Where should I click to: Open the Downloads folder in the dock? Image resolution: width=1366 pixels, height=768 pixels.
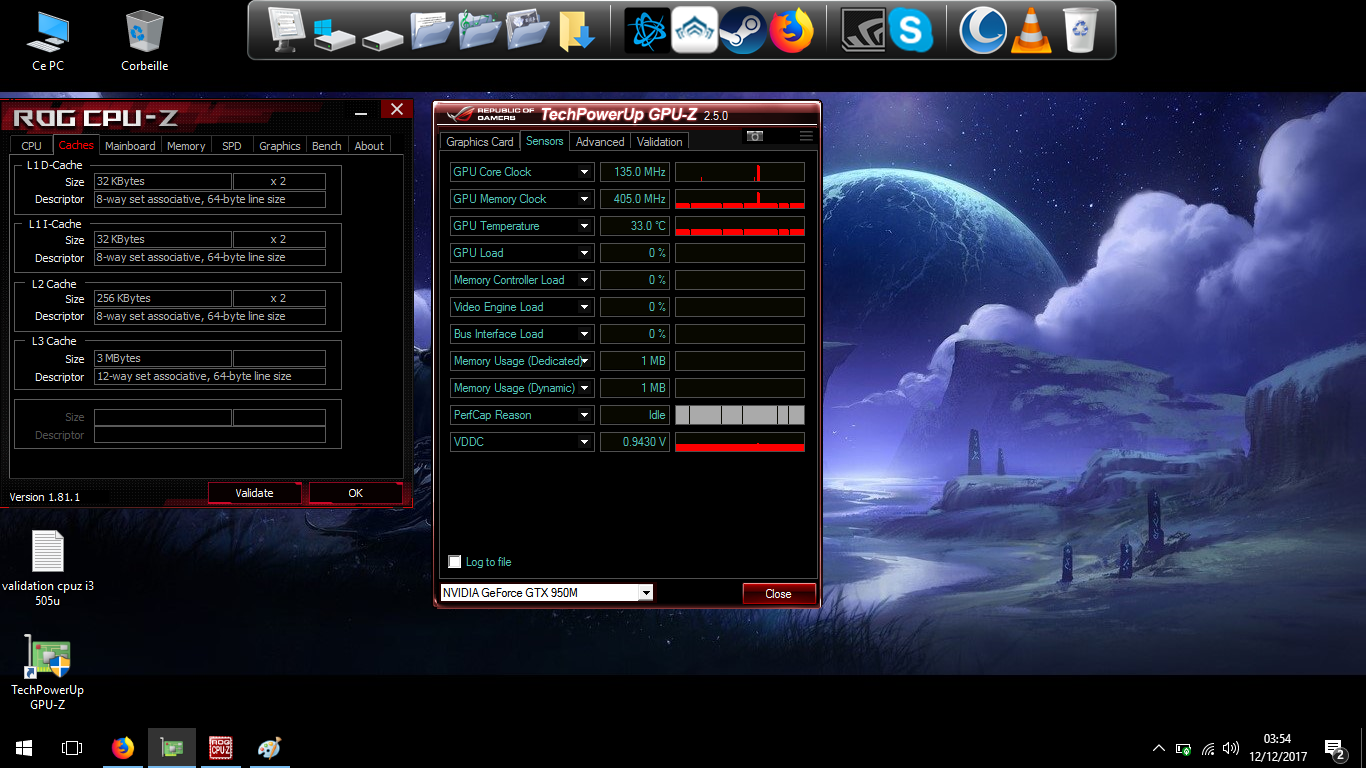(577, 30)
